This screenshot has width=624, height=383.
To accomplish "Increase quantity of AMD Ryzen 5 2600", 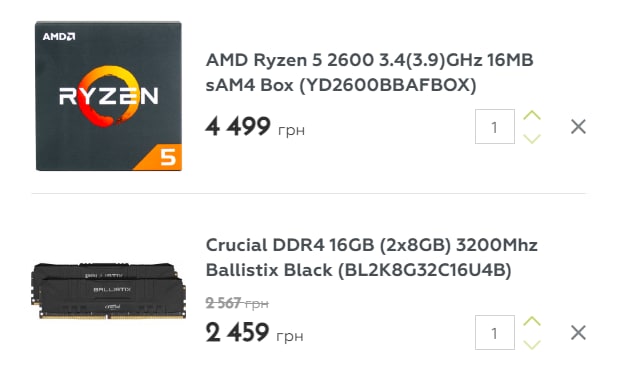I will 532,115.
